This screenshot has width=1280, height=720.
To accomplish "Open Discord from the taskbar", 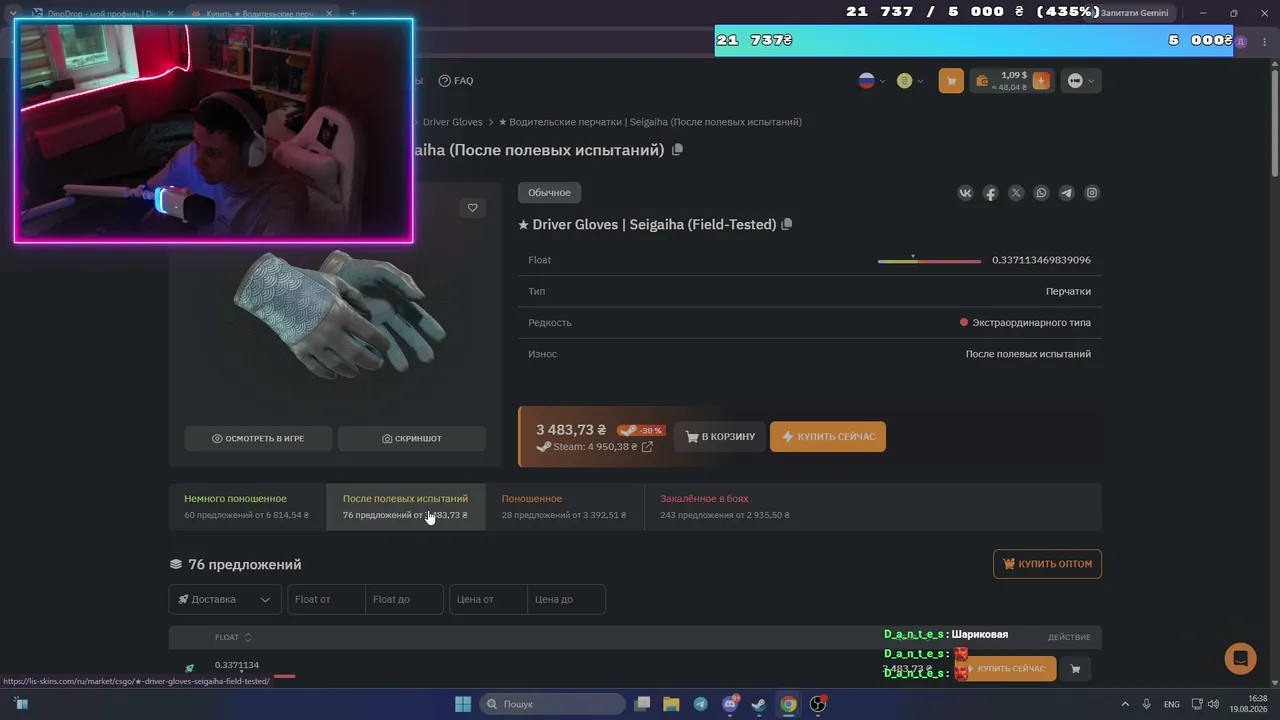I will [730, 704].
